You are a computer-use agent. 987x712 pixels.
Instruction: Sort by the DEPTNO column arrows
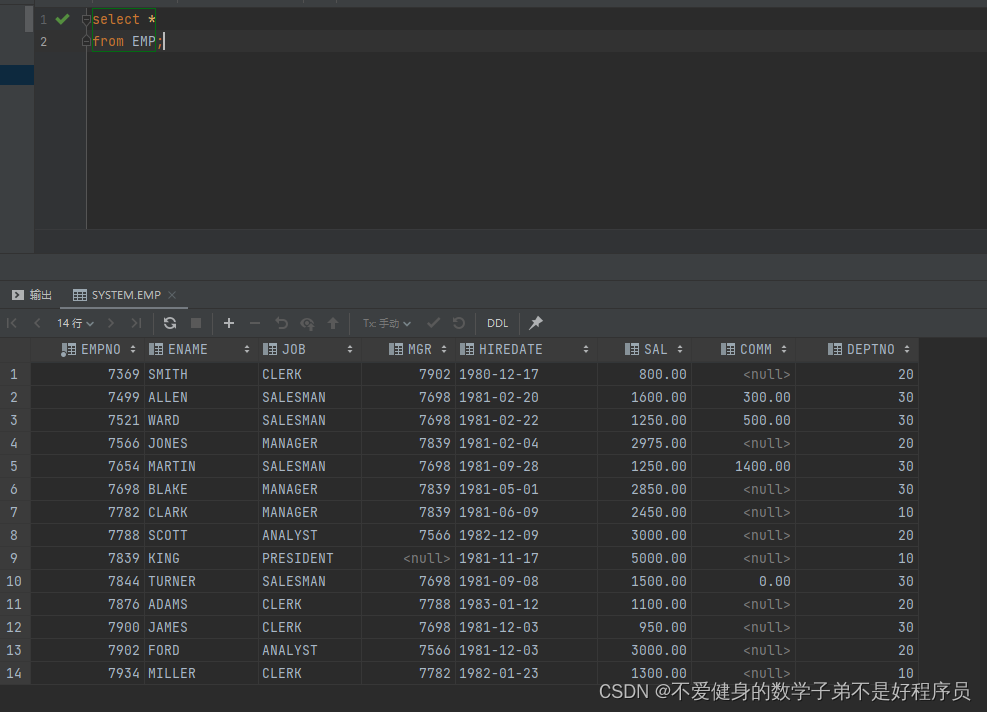pyautogui.click(x=907, y=349)
